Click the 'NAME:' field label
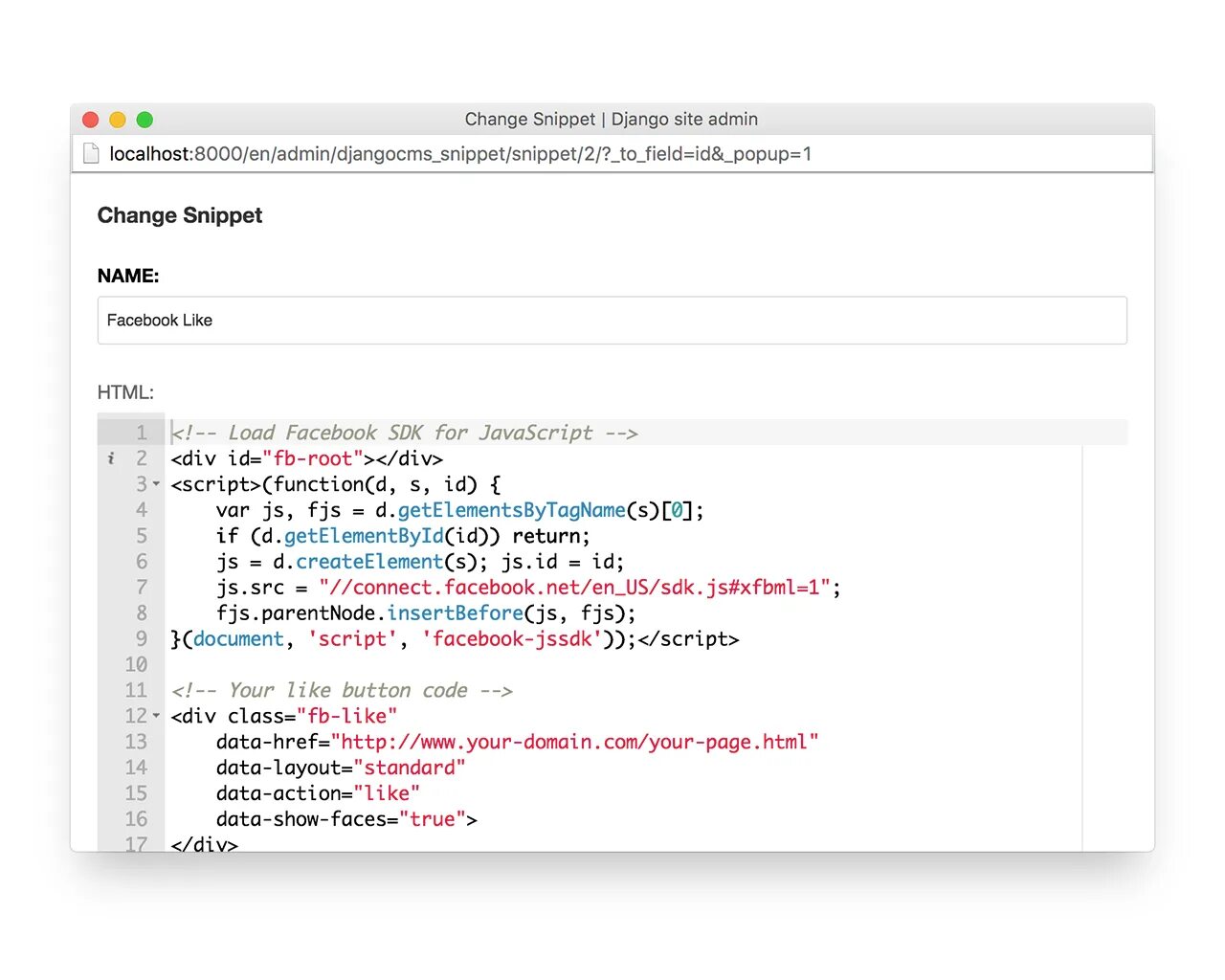 pyautogui.click(x=128, y=276)
